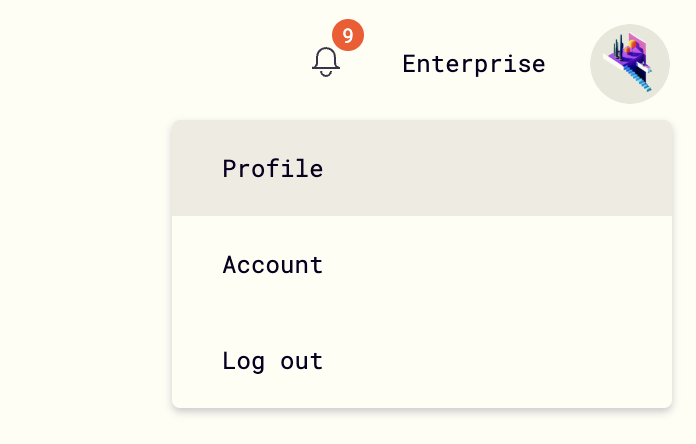The width and height of the screenshot is (696, 444).
Task: Choose Account in the dropdown menu
Action: tap(422, 265)
